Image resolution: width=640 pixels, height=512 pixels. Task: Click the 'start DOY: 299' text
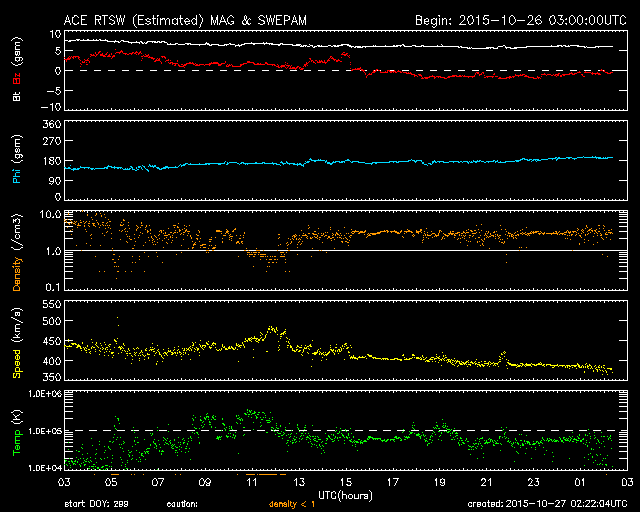coord(96,504)
